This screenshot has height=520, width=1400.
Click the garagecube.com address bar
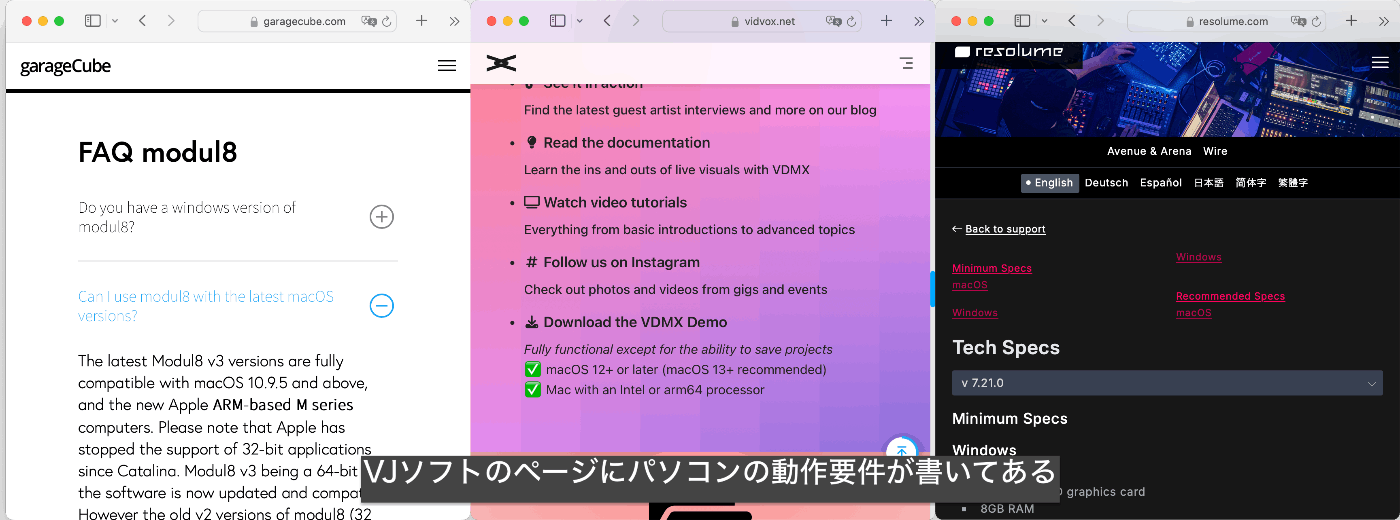tap(296, 21)
